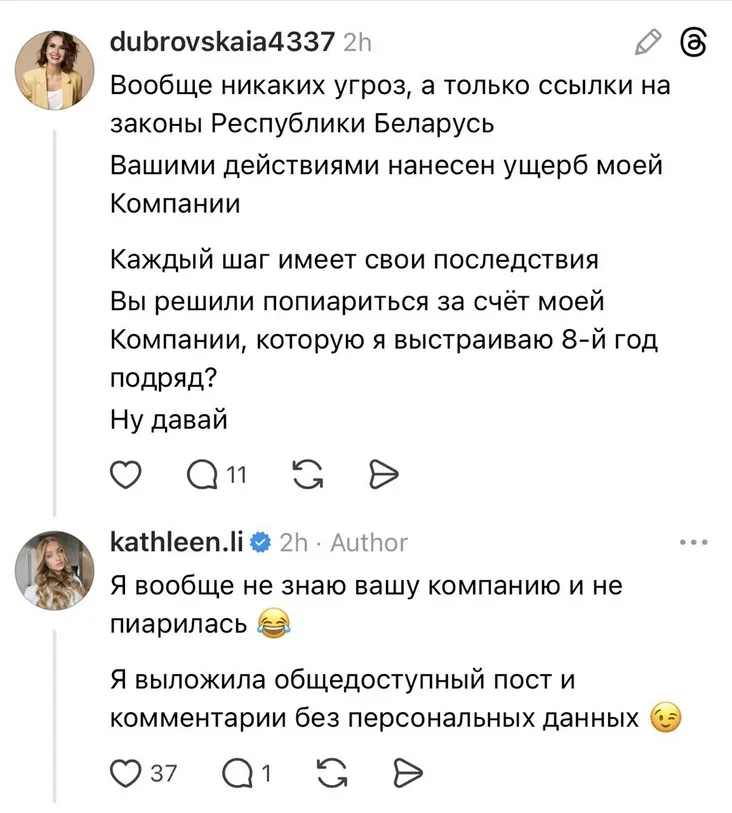Click the 2h timestamp on kathleen.li's reply
This screenshot has width=732, height=813.
coord(293,543)
